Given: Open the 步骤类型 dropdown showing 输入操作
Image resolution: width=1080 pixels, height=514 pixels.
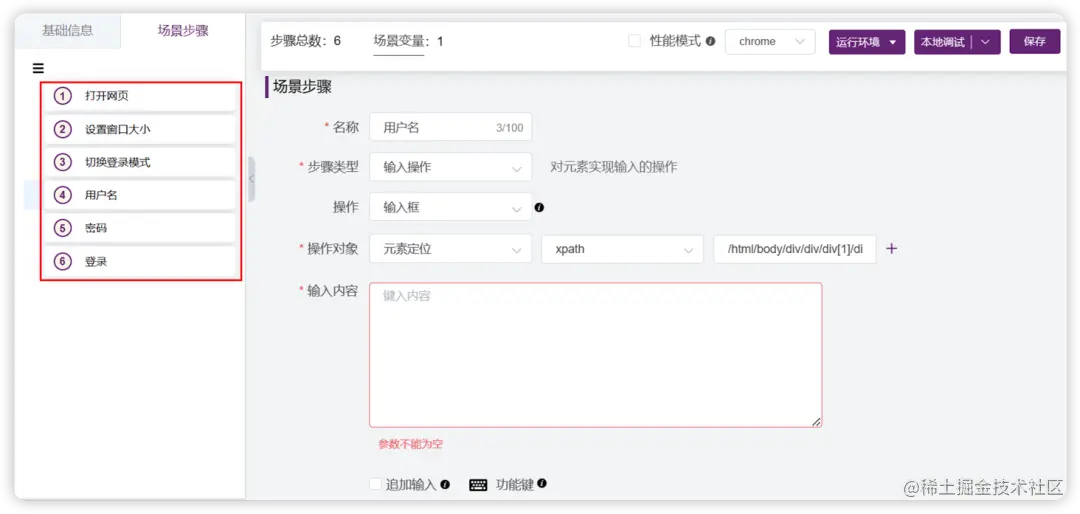Looking at the screenshot, I should click(450, 167).
